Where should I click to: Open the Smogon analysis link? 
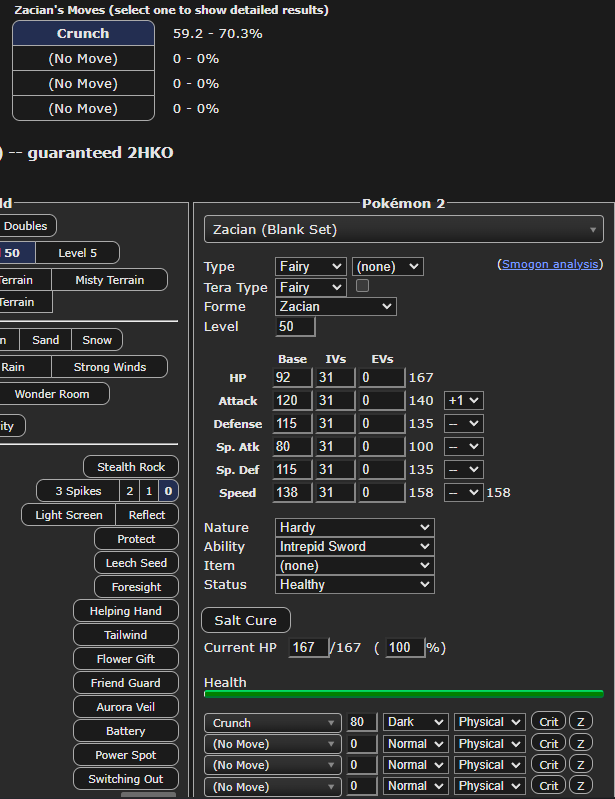pyautogui.click(x=550, y=264)
